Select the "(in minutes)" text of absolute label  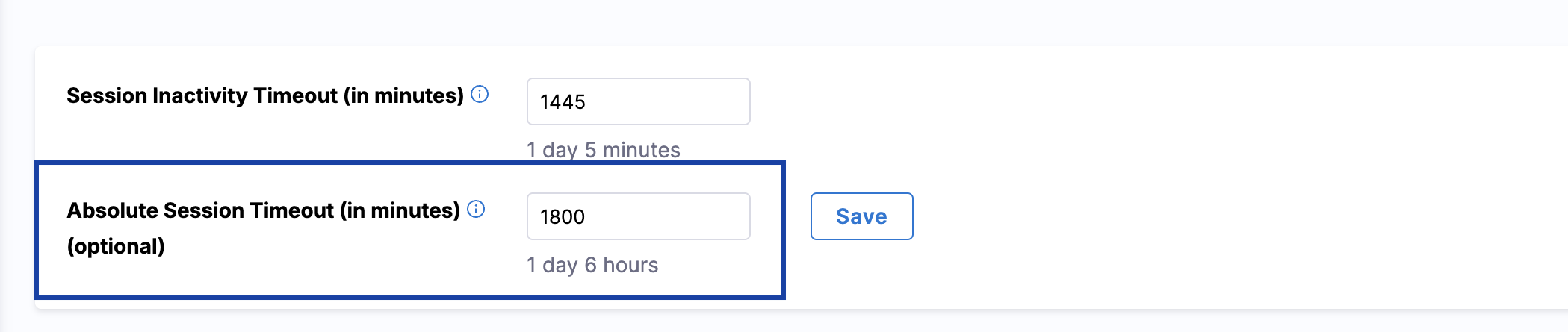coord(400,210)
